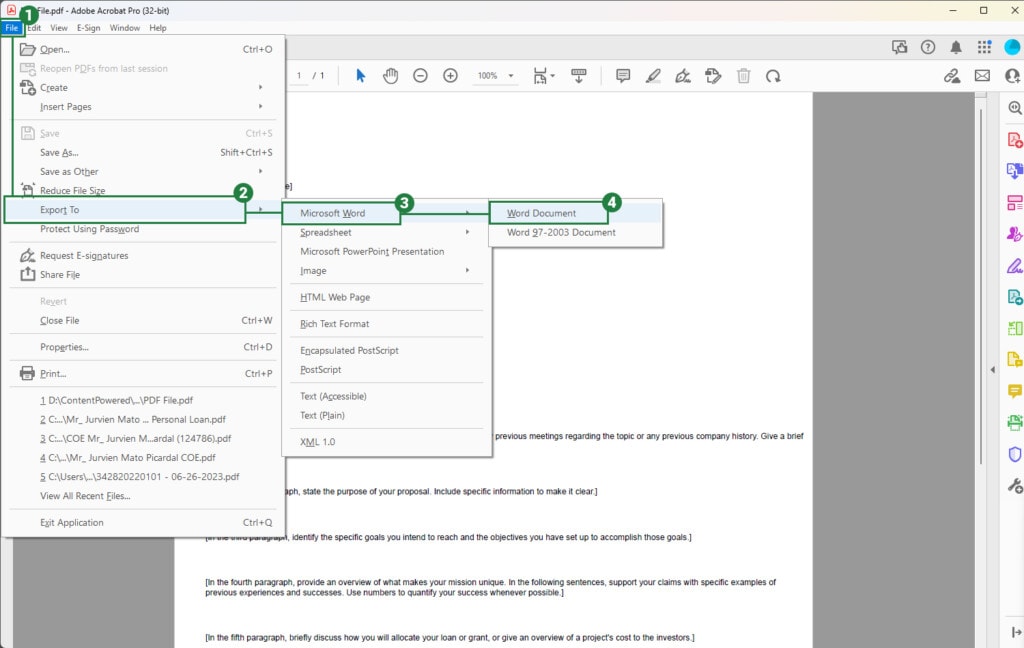Click the stamp tool icon

click(713, 76)
